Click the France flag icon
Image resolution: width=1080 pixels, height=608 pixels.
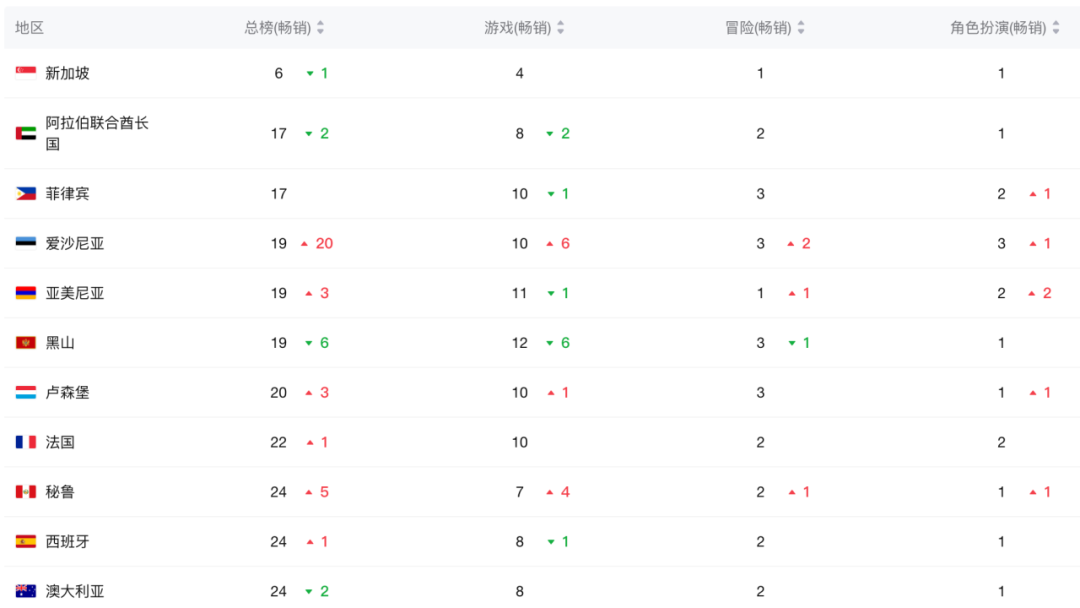[26, 442]
